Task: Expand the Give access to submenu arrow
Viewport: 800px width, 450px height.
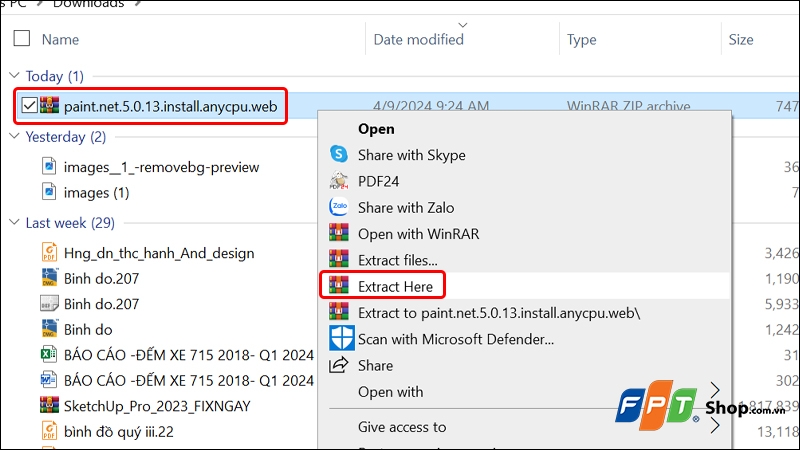Action: [715, 426]
